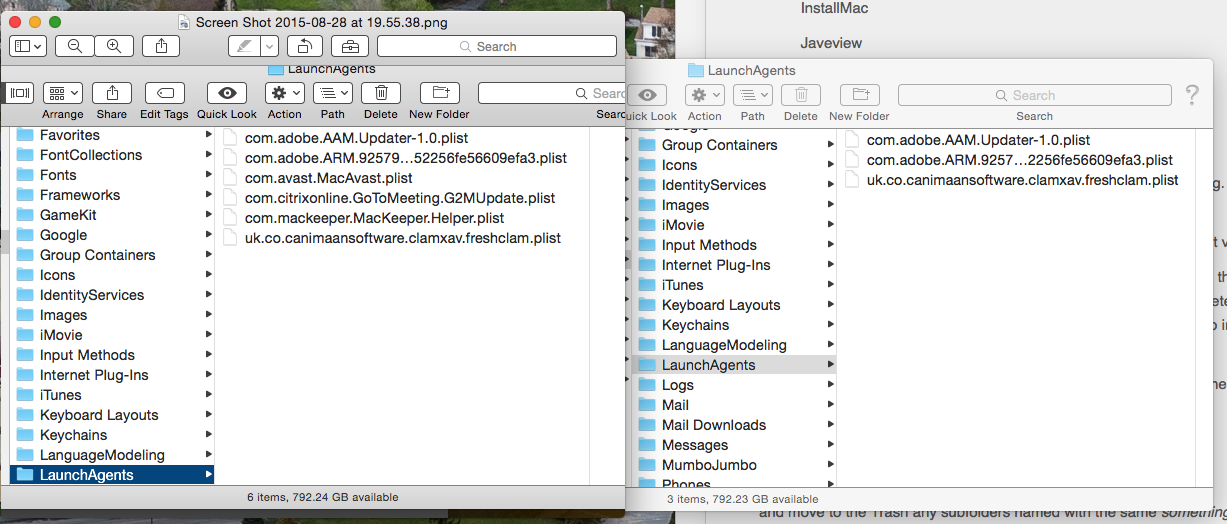Open the Path menu in the 6-items window

(333, 93)
